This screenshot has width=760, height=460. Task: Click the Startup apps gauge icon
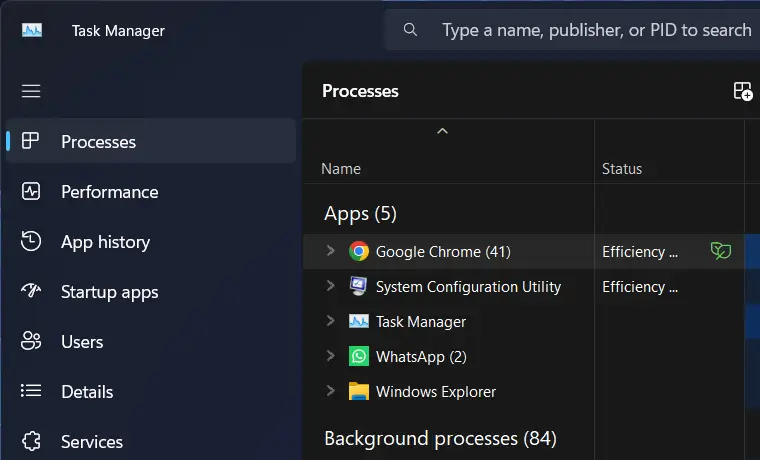(31, 290)
